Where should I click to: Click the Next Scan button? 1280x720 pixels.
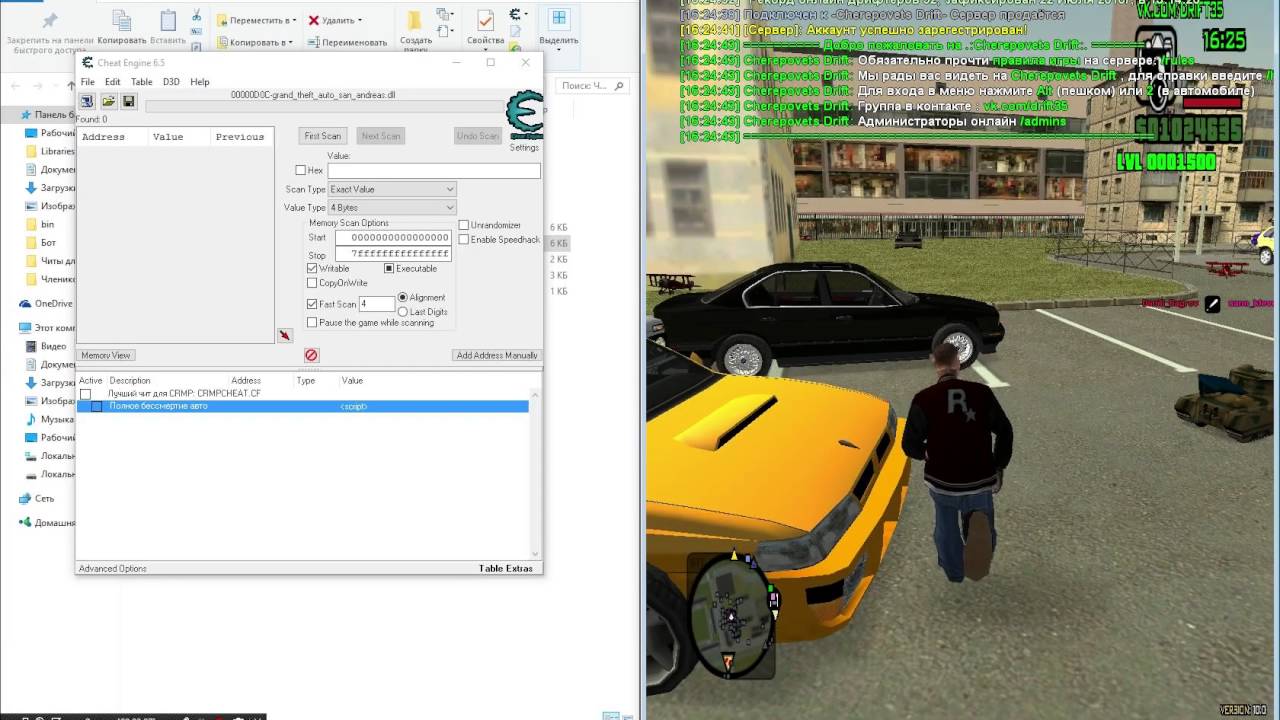tap(380, 136)
